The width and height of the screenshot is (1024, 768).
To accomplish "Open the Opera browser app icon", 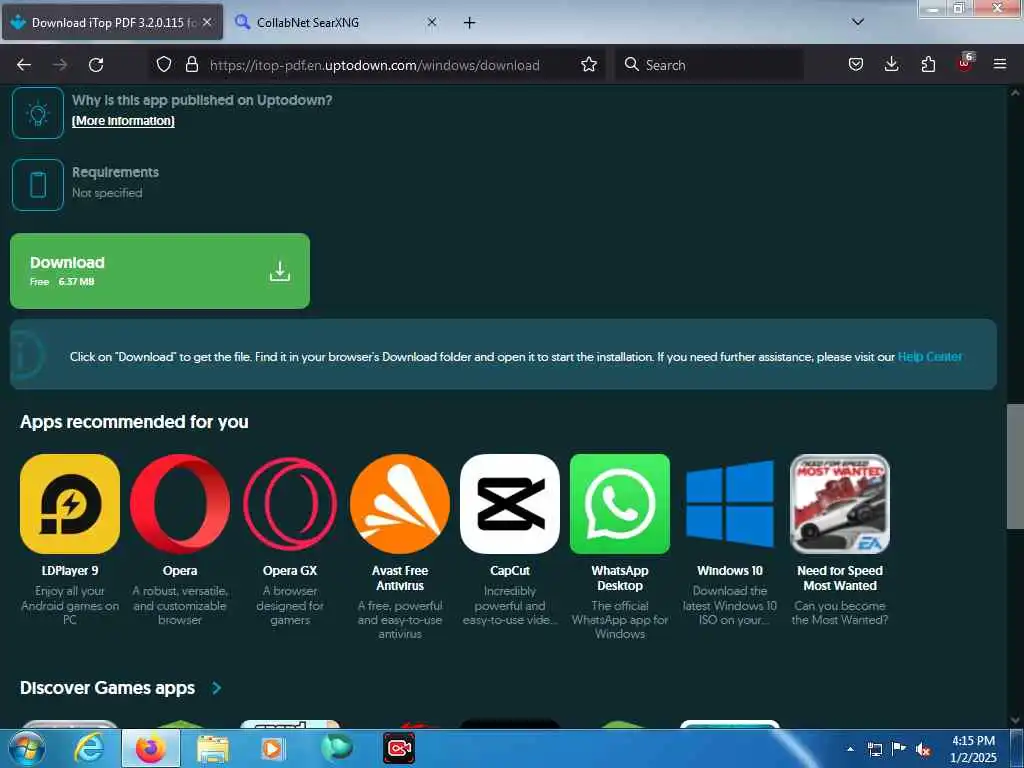I will tap(180, 504).
